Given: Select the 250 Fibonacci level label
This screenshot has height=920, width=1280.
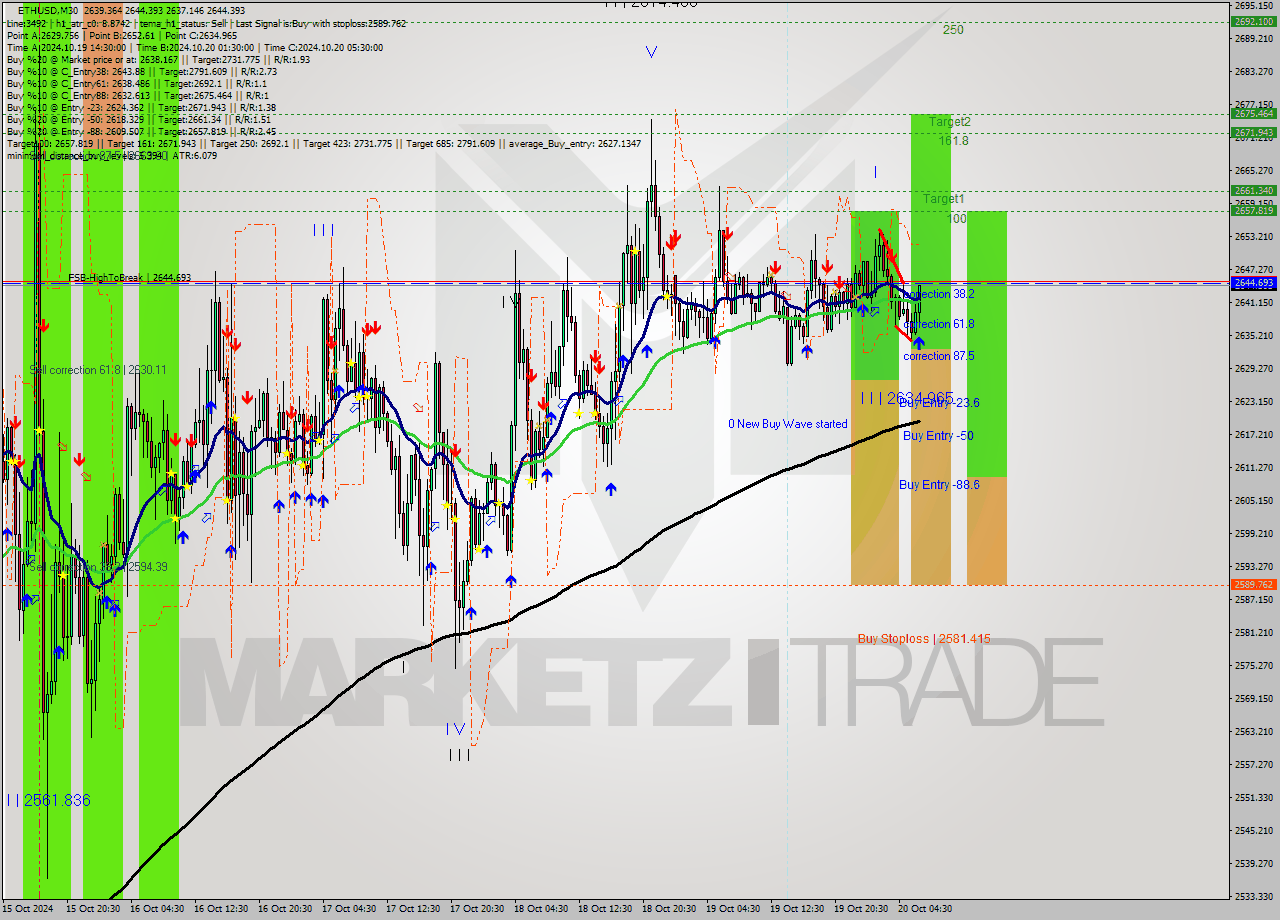Looking at the screenshot, I should pyautogui.click(x=953, y=30).
